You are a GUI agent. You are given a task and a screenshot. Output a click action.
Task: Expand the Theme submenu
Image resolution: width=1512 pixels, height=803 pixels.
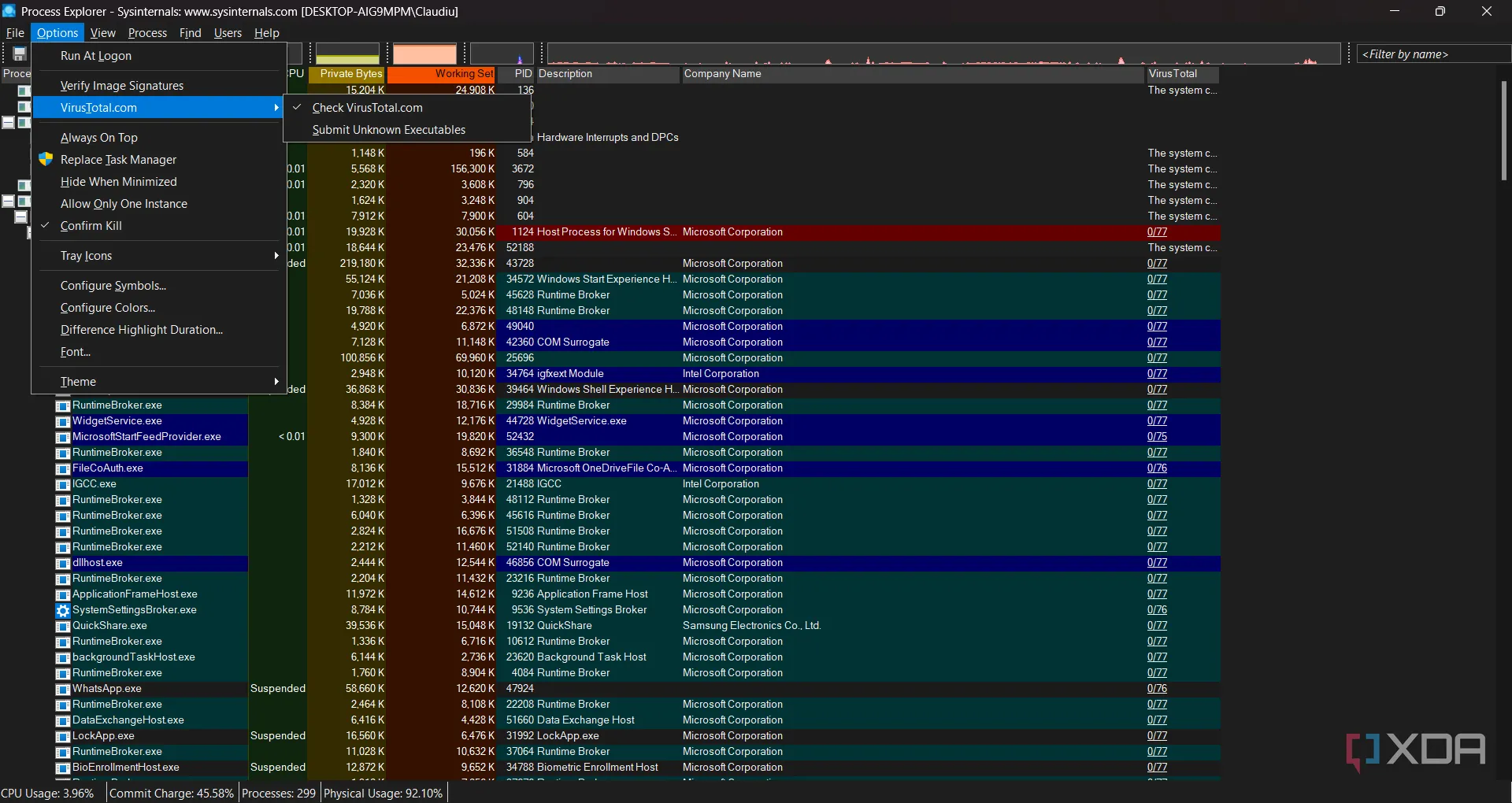158,382
